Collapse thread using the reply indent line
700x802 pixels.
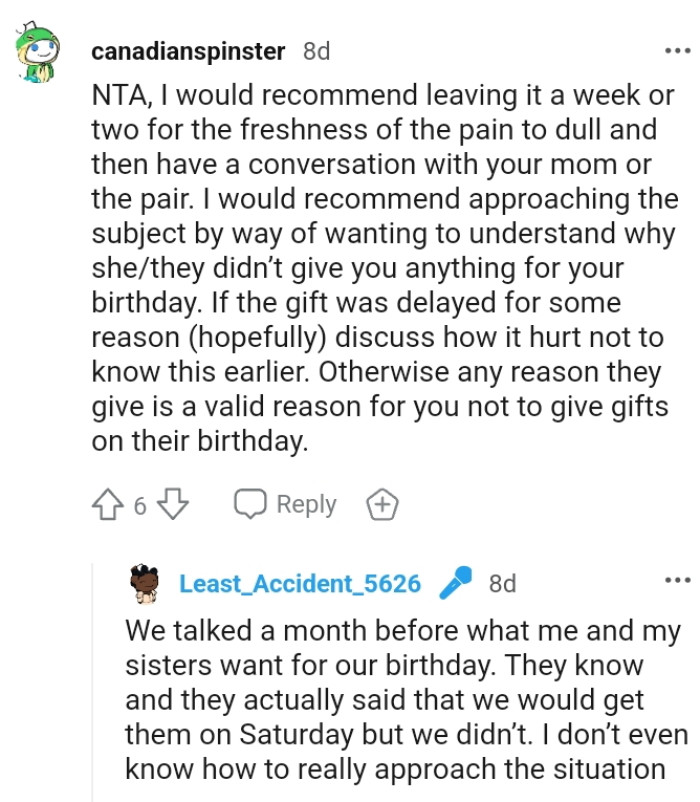click(95, 680)
